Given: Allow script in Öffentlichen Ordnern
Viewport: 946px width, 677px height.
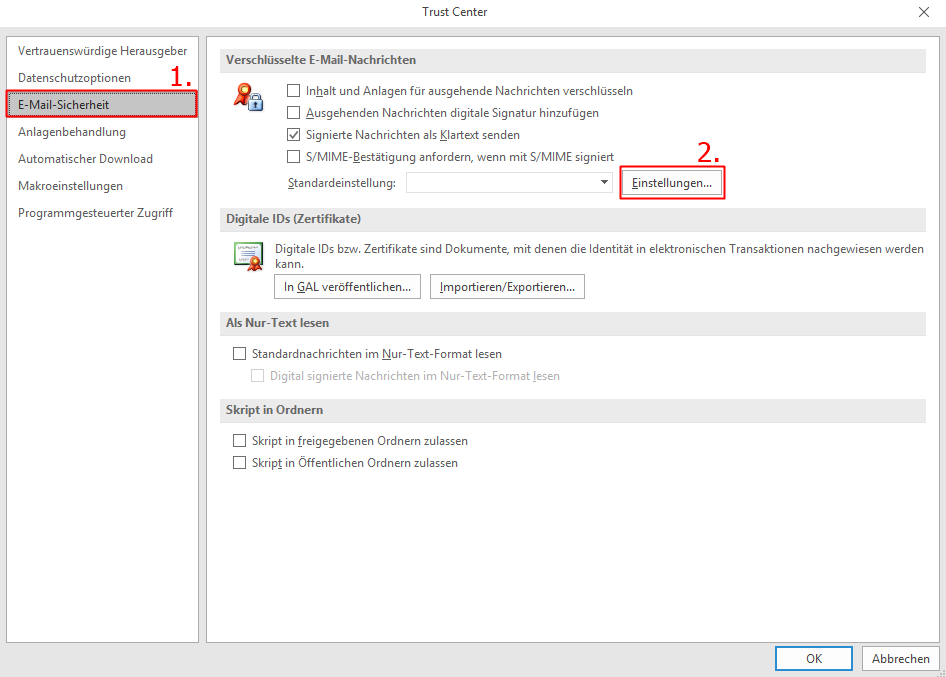Looking at the screenshot, I should pyautogui.click(x=239, y=463).
